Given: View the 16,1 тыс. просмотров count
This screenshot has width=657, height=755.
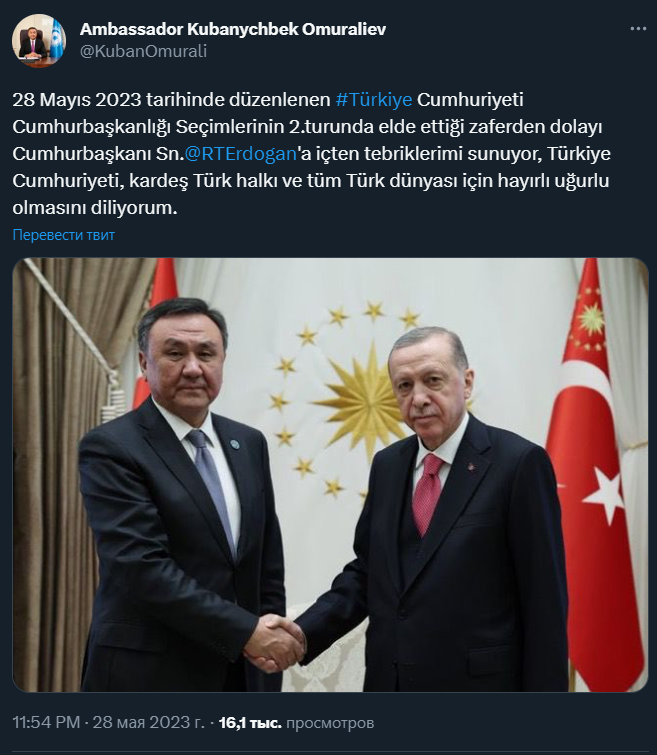Looking at the screenshot, I should click(x=296, y=722).
